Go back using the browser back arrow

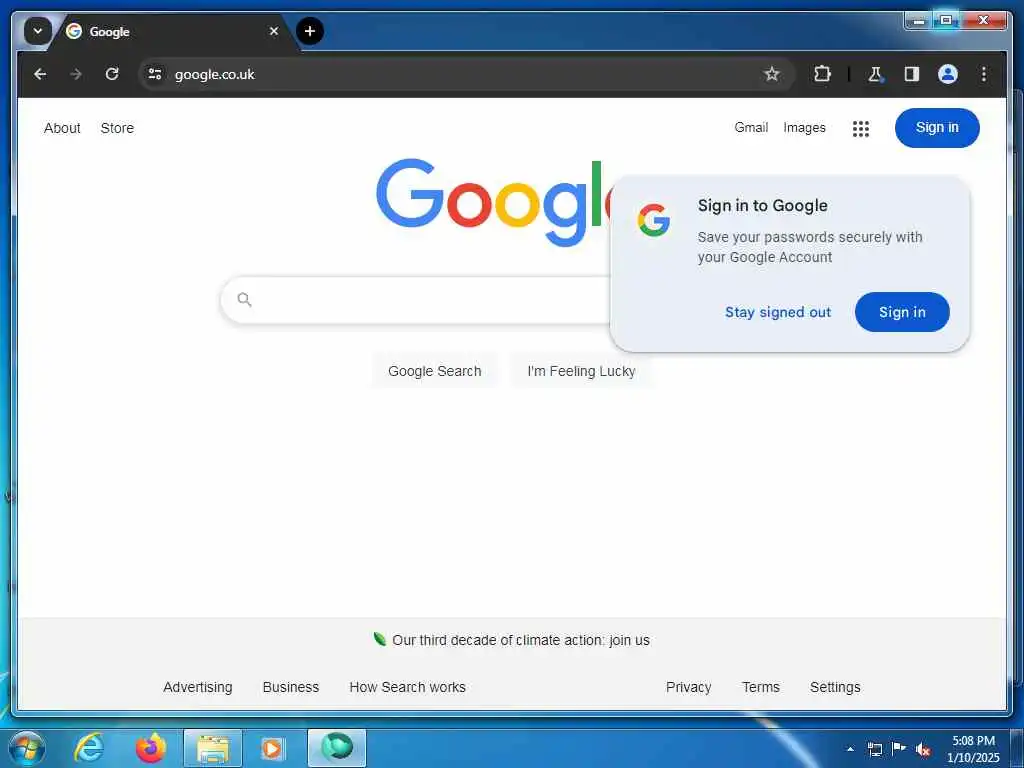40,74
